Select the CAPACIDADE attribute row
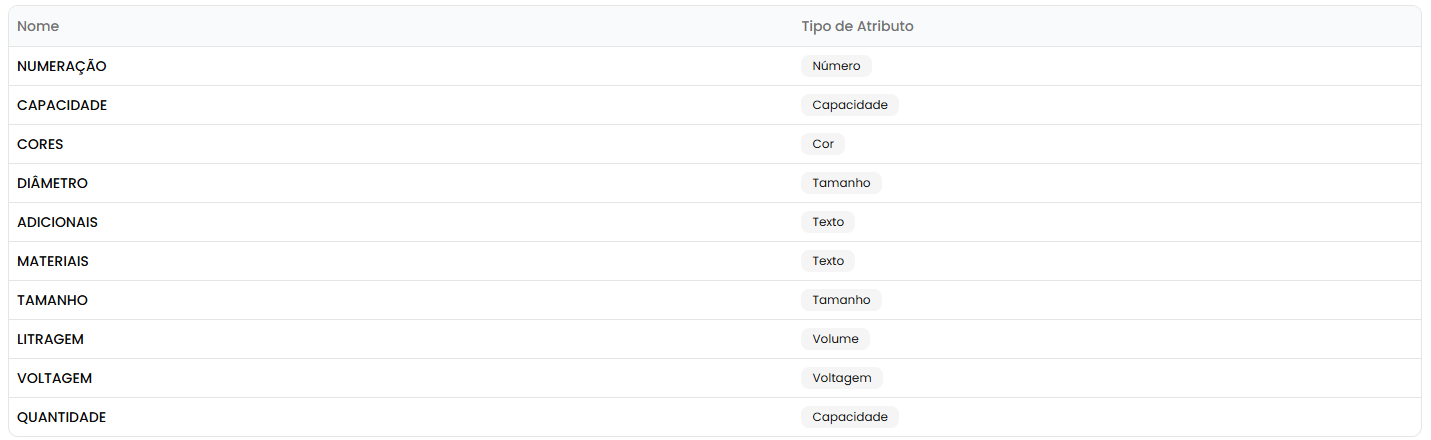The width and height of the screenshot is (1431, 440). pos(62,105)
